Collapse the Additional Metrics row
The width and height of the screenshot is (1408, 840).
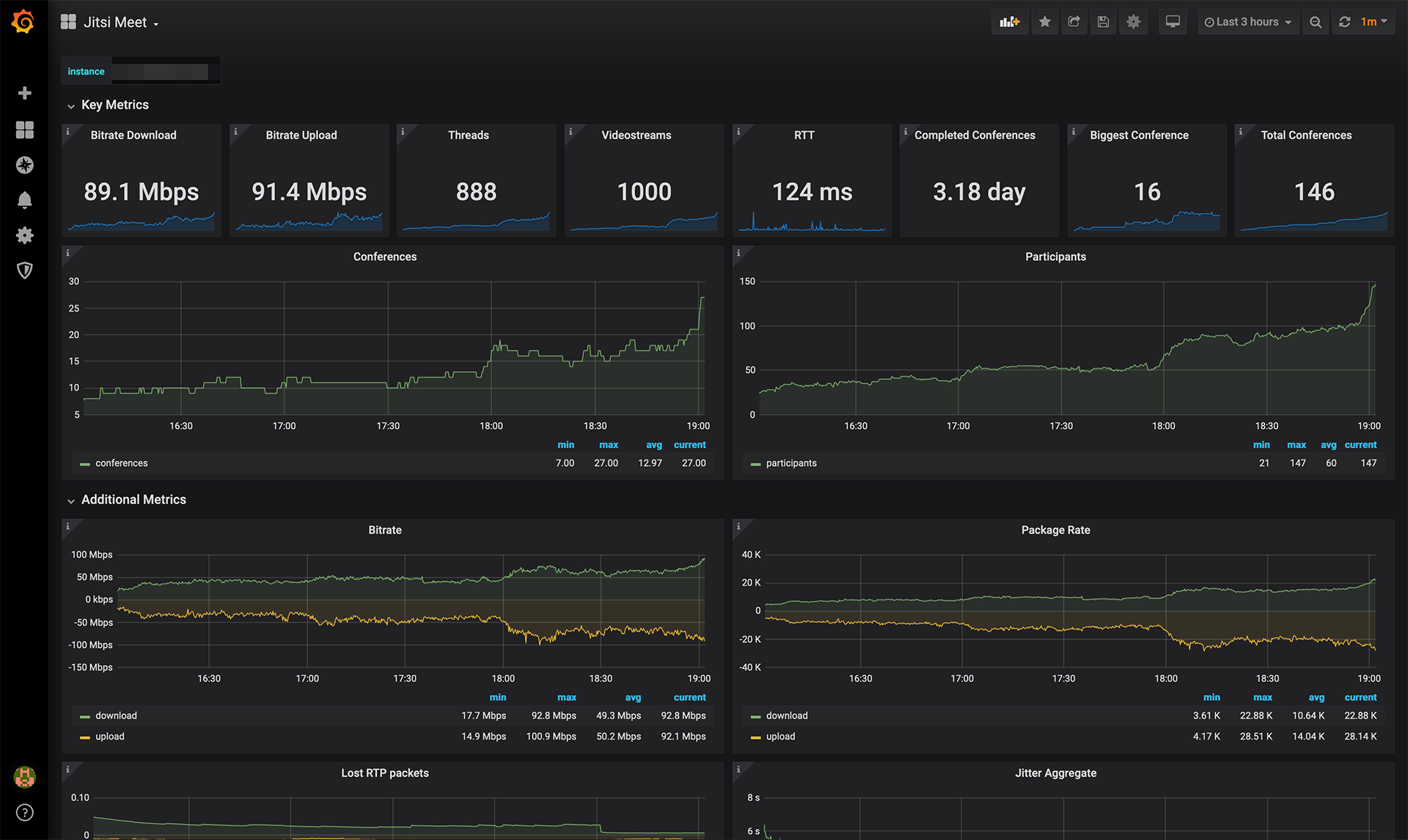[127, 500]
